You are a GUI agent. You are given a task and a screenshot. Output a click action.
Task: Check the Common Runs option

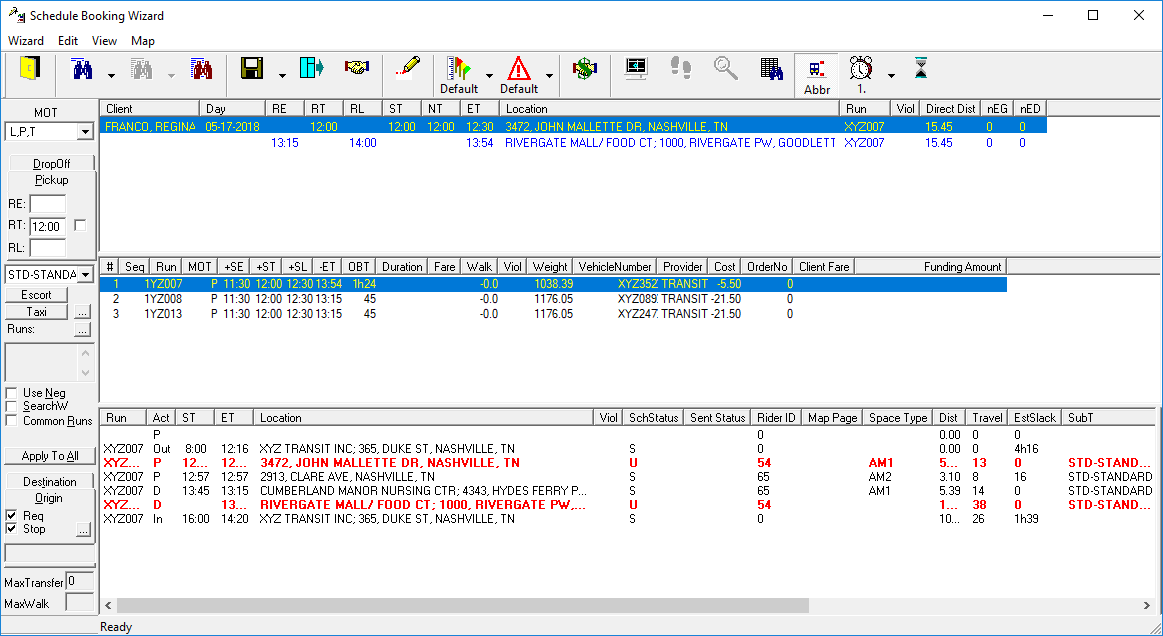pos(12,421)
